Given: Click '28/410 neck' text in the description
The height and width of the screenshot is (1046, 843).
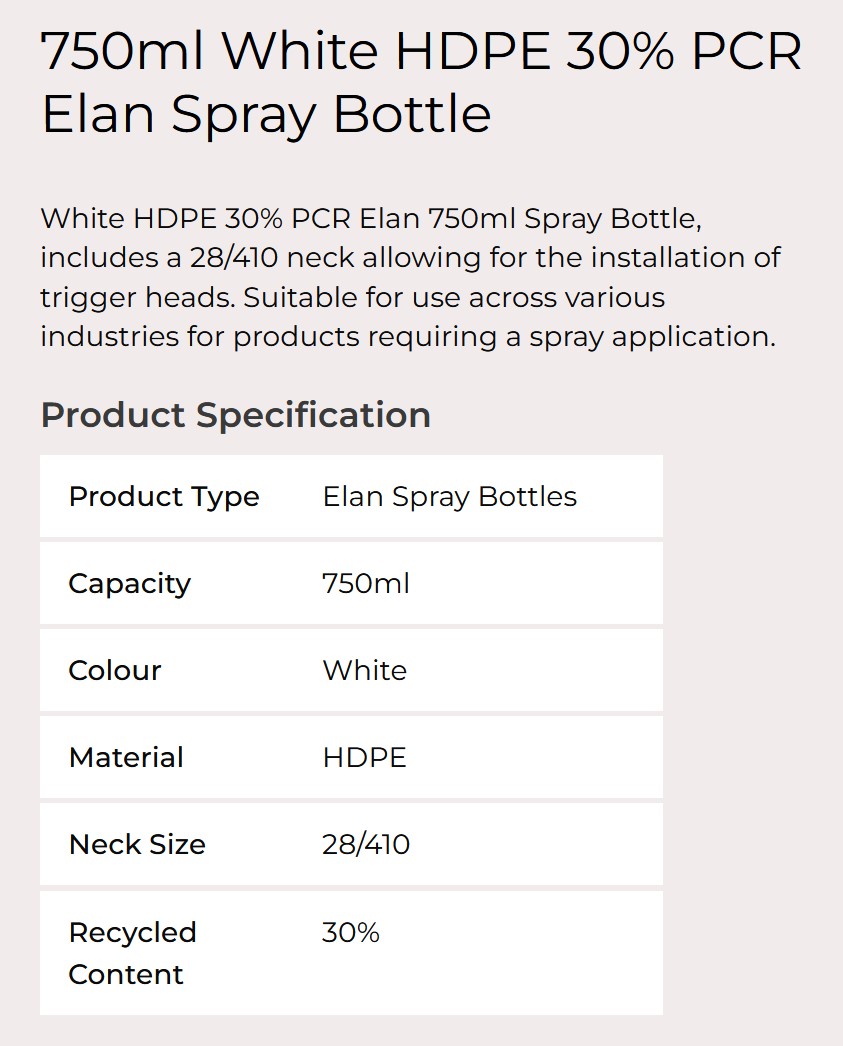Looking at the screenshot, I should pyautogui.click(x=272, y=257).
